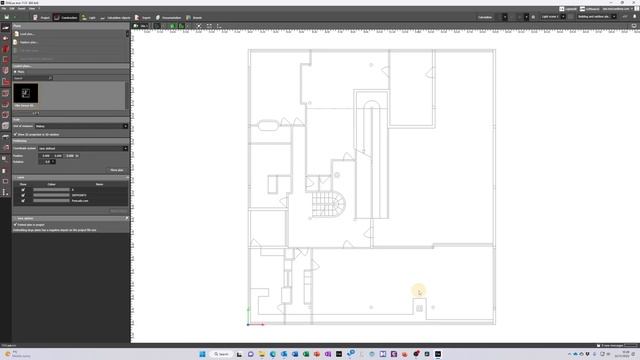Click the calculator icon beside the Calculation dropdowns
The width and height of the screenshot is (640, 360).
[533, 17]
